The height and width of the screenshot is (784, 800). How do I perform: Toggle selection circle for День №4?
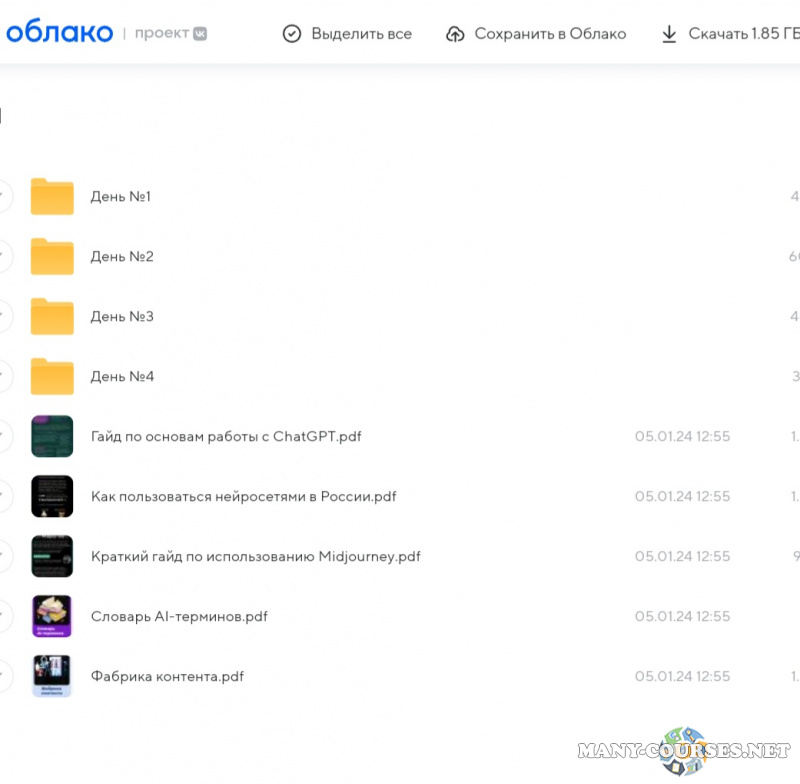pos(4,377)
